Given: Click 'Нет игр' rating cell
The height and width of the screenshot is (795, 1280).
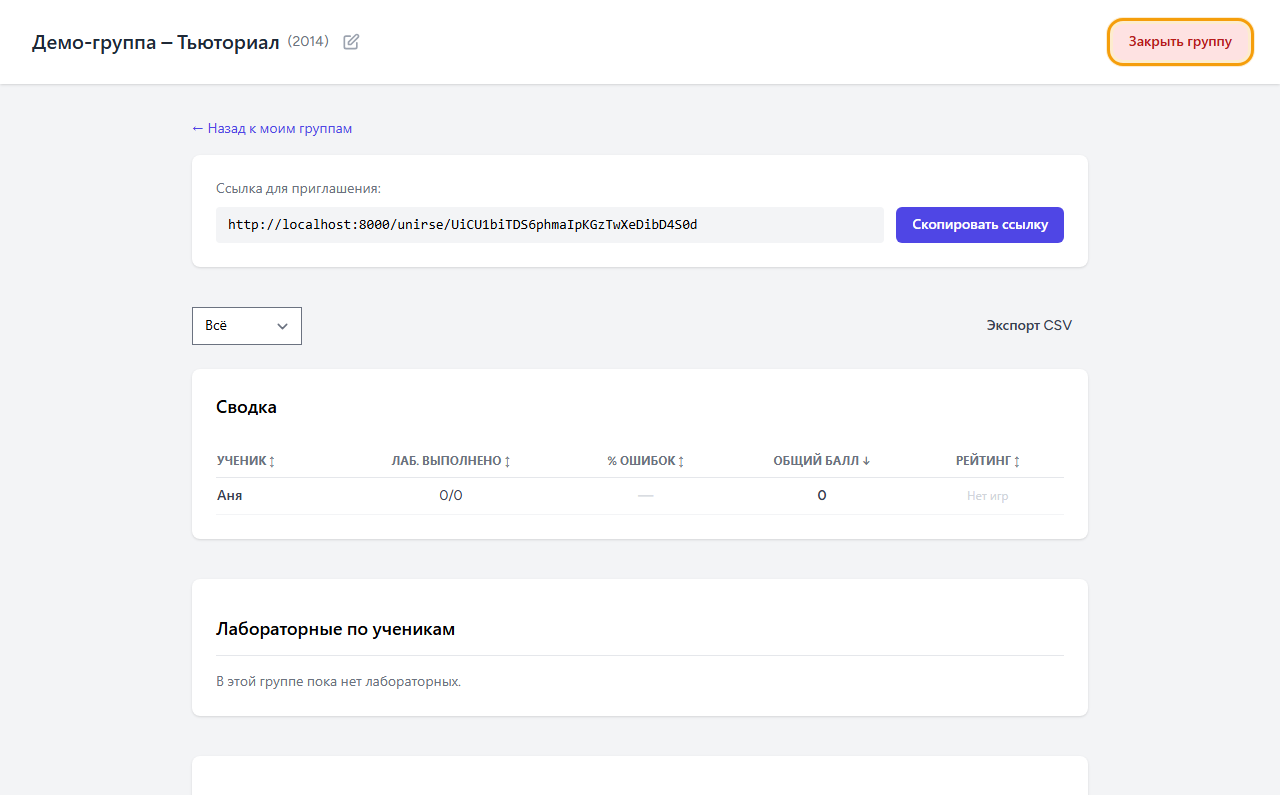Looking at the screenshot, I should pyautogui.click(x=988, y=496).
